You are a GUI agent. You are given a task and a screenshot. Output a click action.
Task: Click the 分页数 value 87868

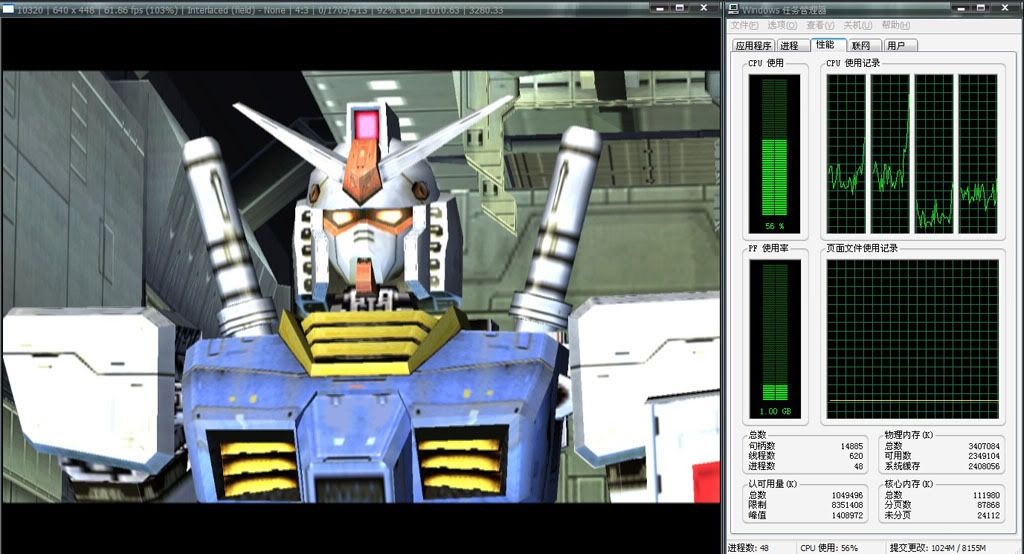(988, 505)
